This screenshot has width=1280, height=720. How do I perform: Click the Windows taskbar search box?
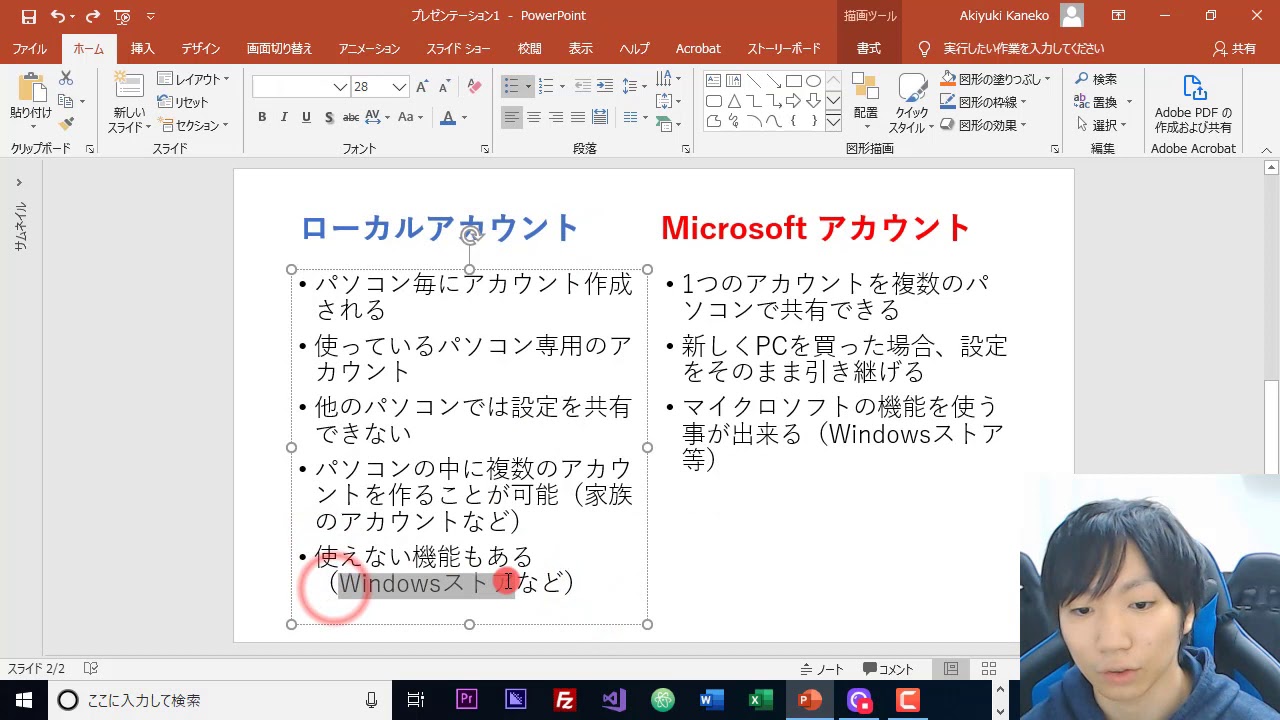[x=220, y=700]
